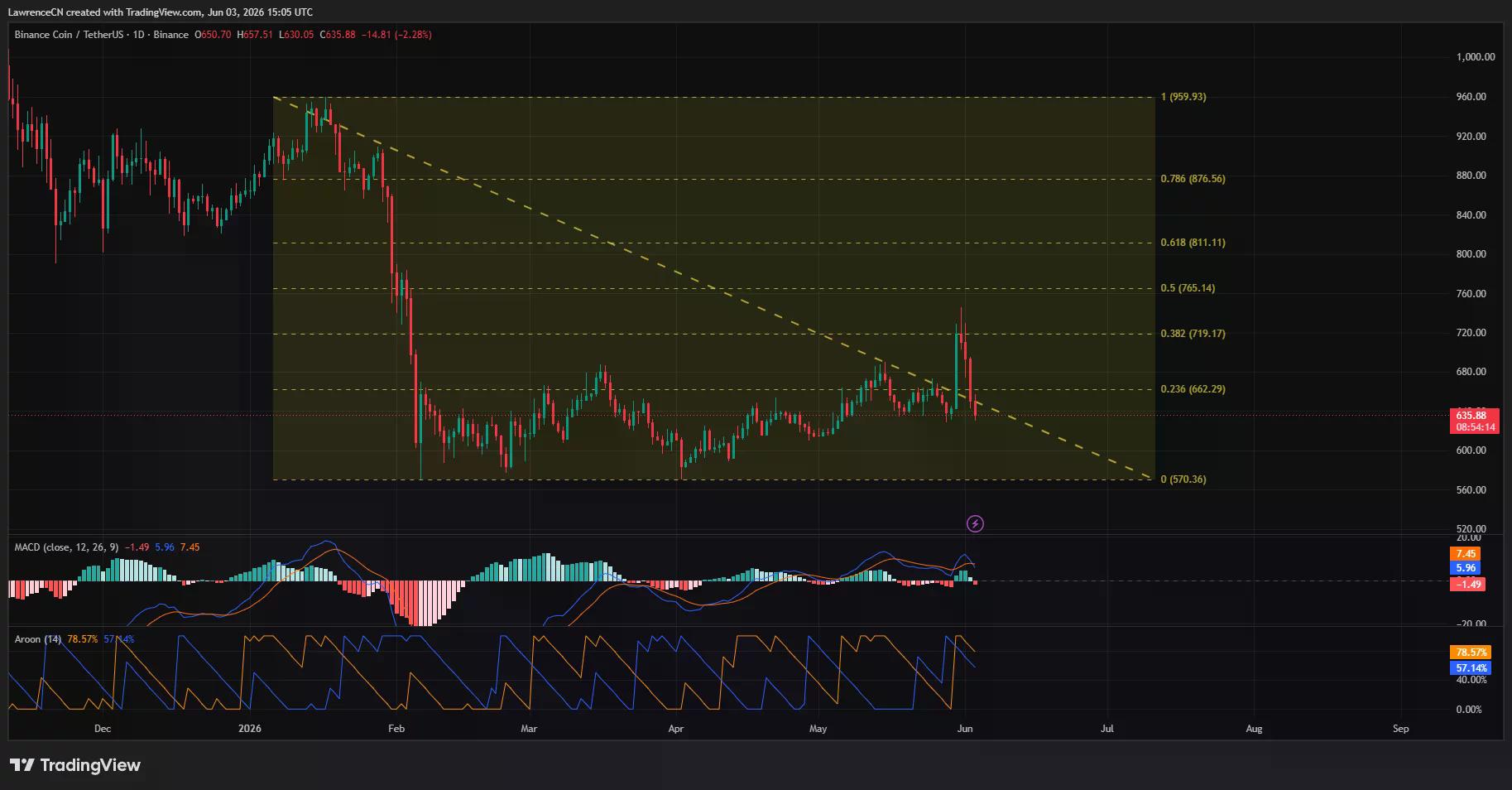Click the 720.00 price axis label
Image resolution: width=1512 pixels, height=790 pixels.
(x=1471, y=333)
